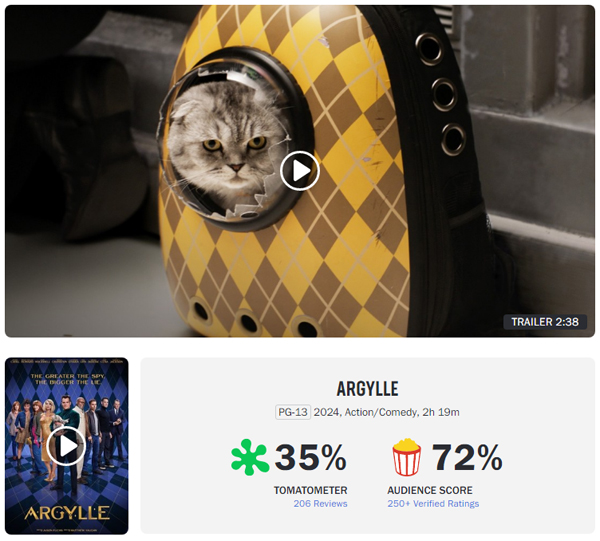Click the poster tagline text at top
Viewport: 600px width, 541px height.
(x=67, y=379)
